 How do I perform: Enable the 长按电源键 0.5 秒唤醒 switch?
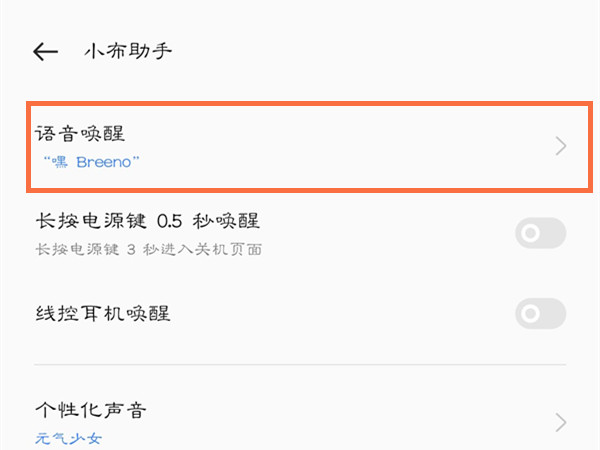540,234
